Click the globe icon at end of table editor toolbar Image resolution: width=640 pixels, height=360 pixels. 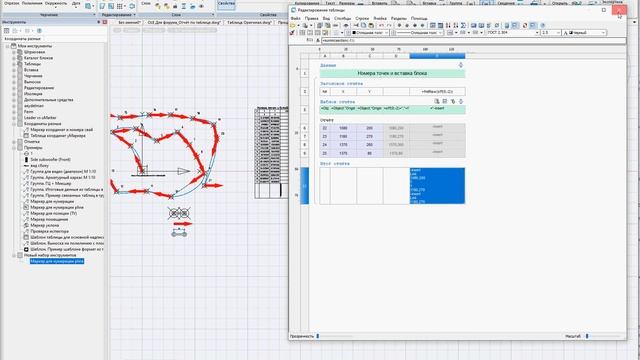click(542, 25)
